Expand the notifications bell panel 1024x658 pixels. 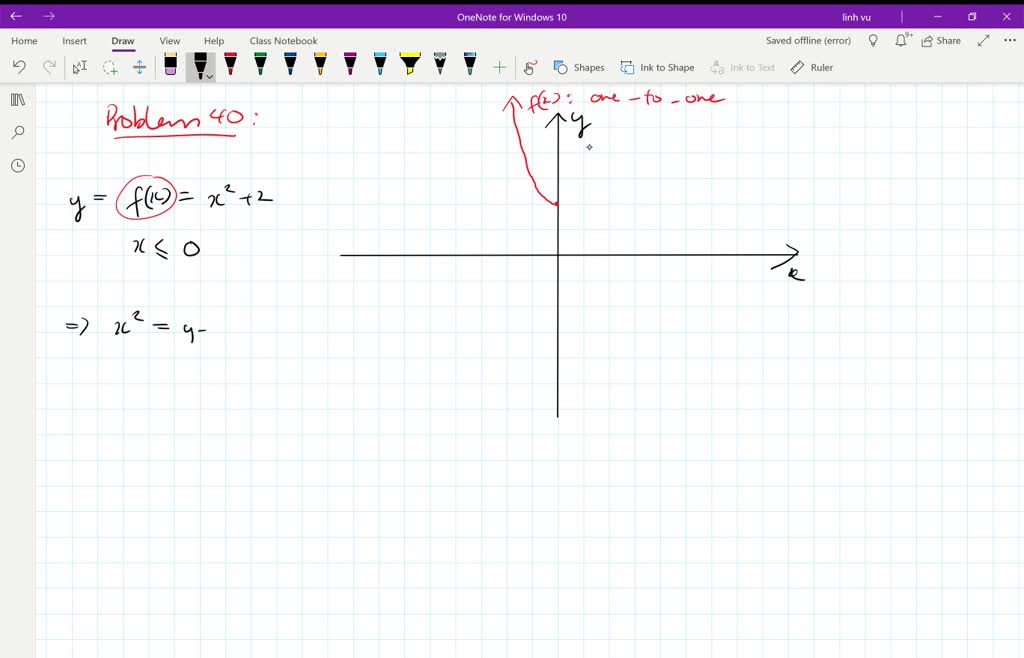(x=902, y=40)
